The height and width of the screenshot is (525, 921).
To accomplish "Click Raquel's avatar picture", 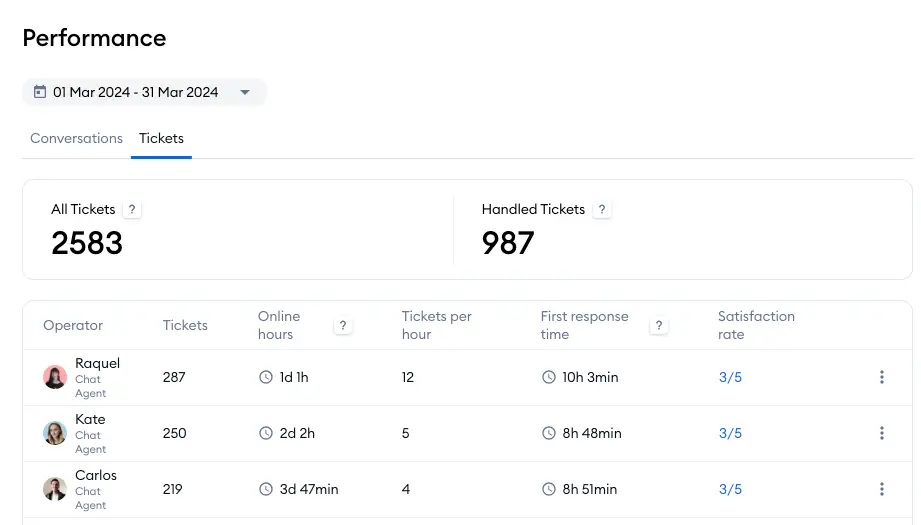I will [55, 377].
